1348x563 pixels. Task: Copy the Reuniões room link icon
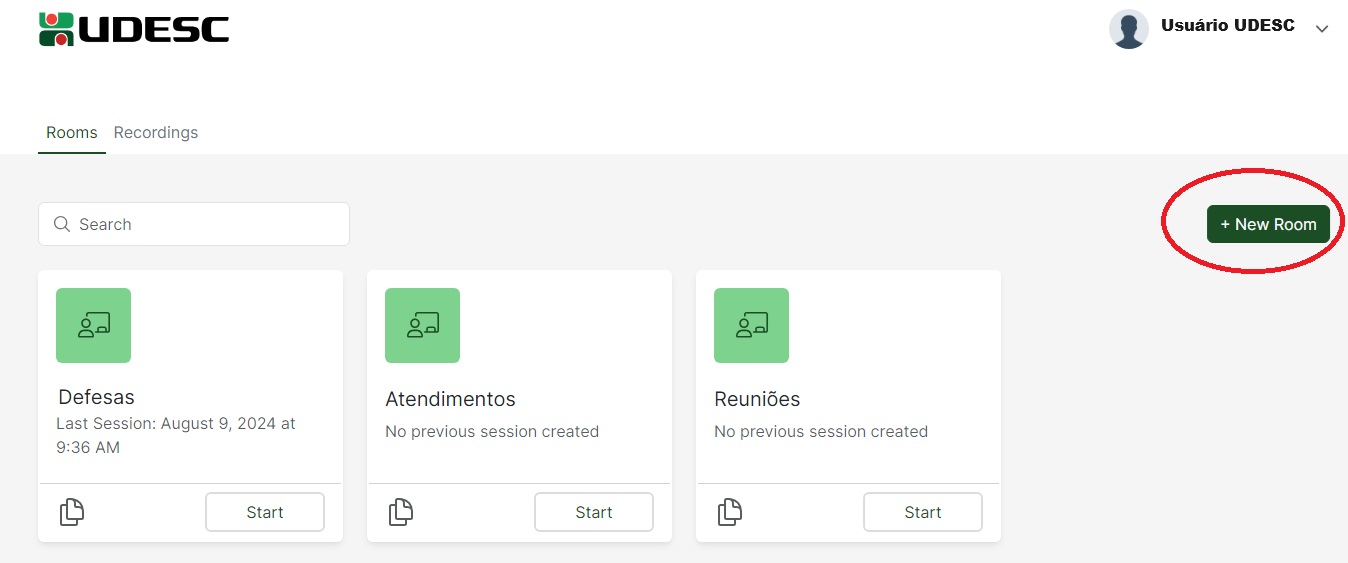[730, 512]
